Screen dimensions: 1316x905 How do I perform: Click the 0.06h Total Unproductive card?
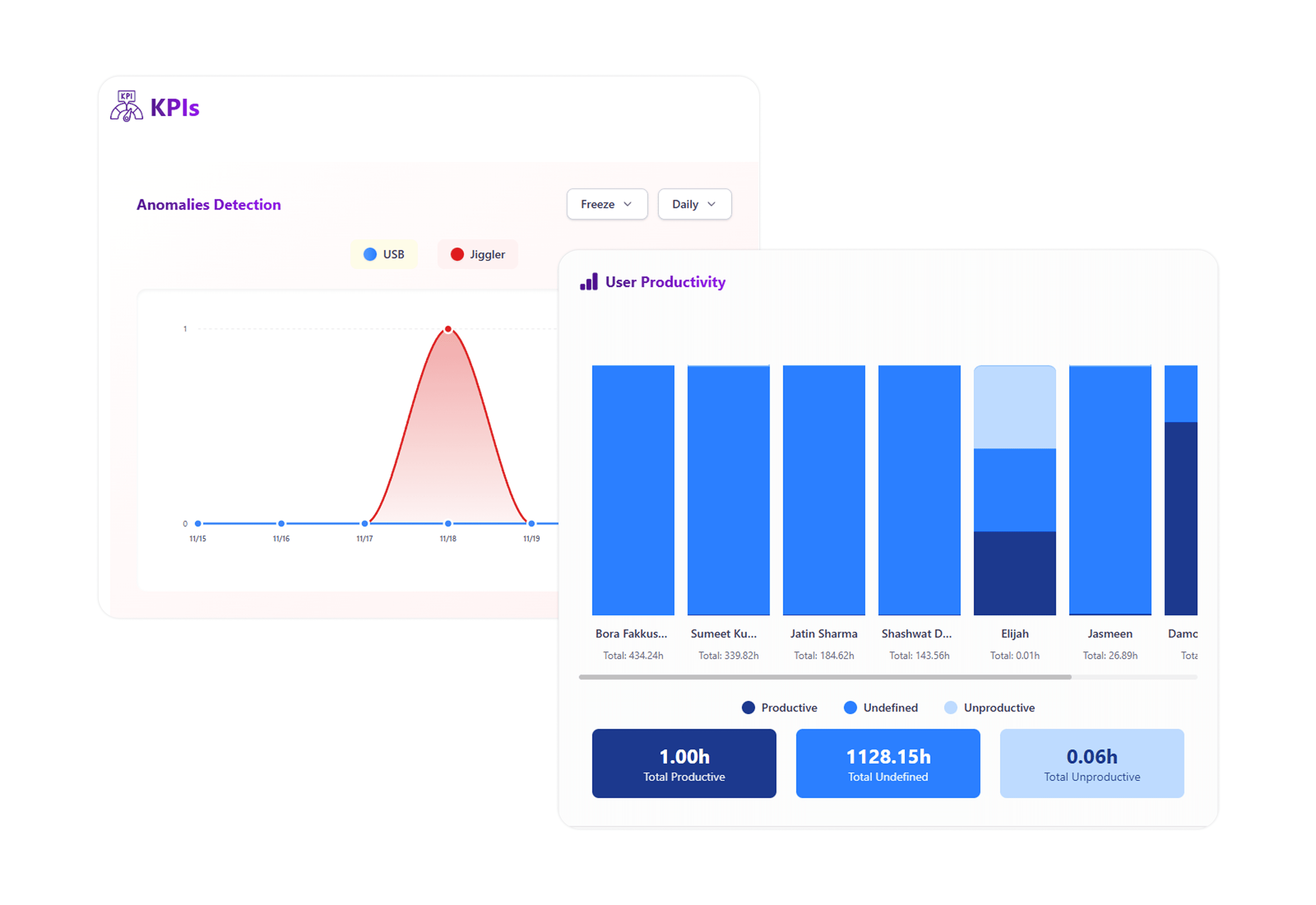(x=1091, y=763)
